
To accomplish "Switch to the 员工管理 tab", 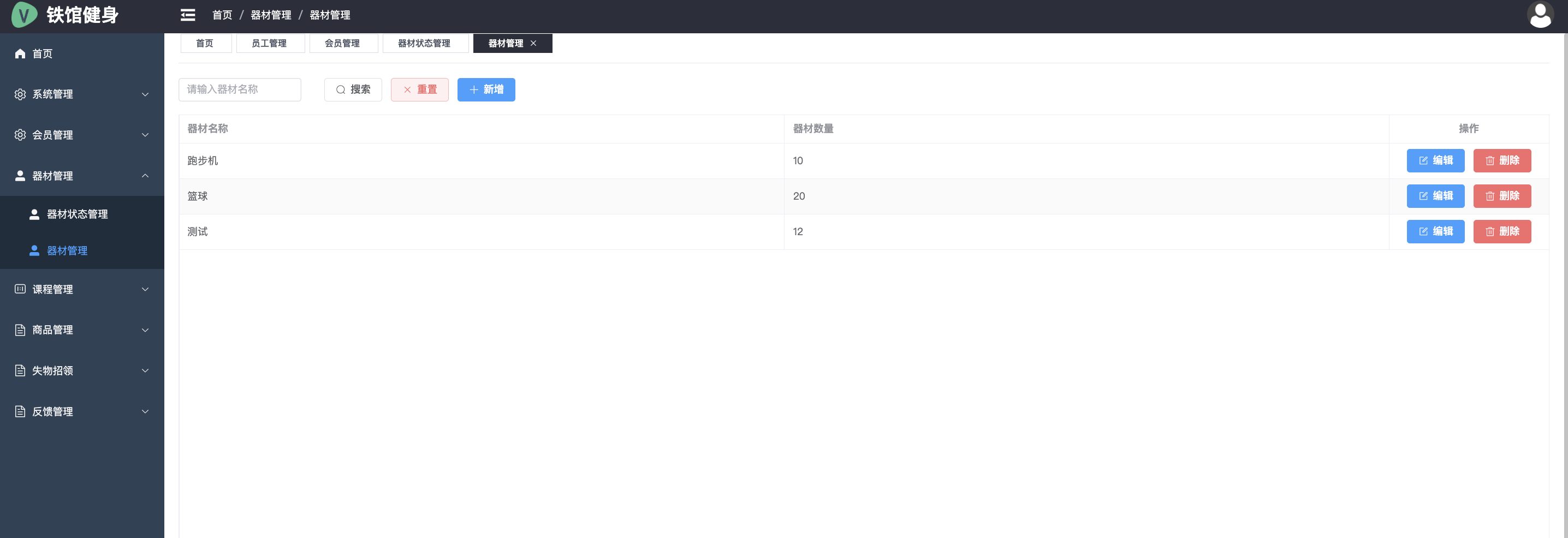I will pyautogui.click(x=270, y=43).
